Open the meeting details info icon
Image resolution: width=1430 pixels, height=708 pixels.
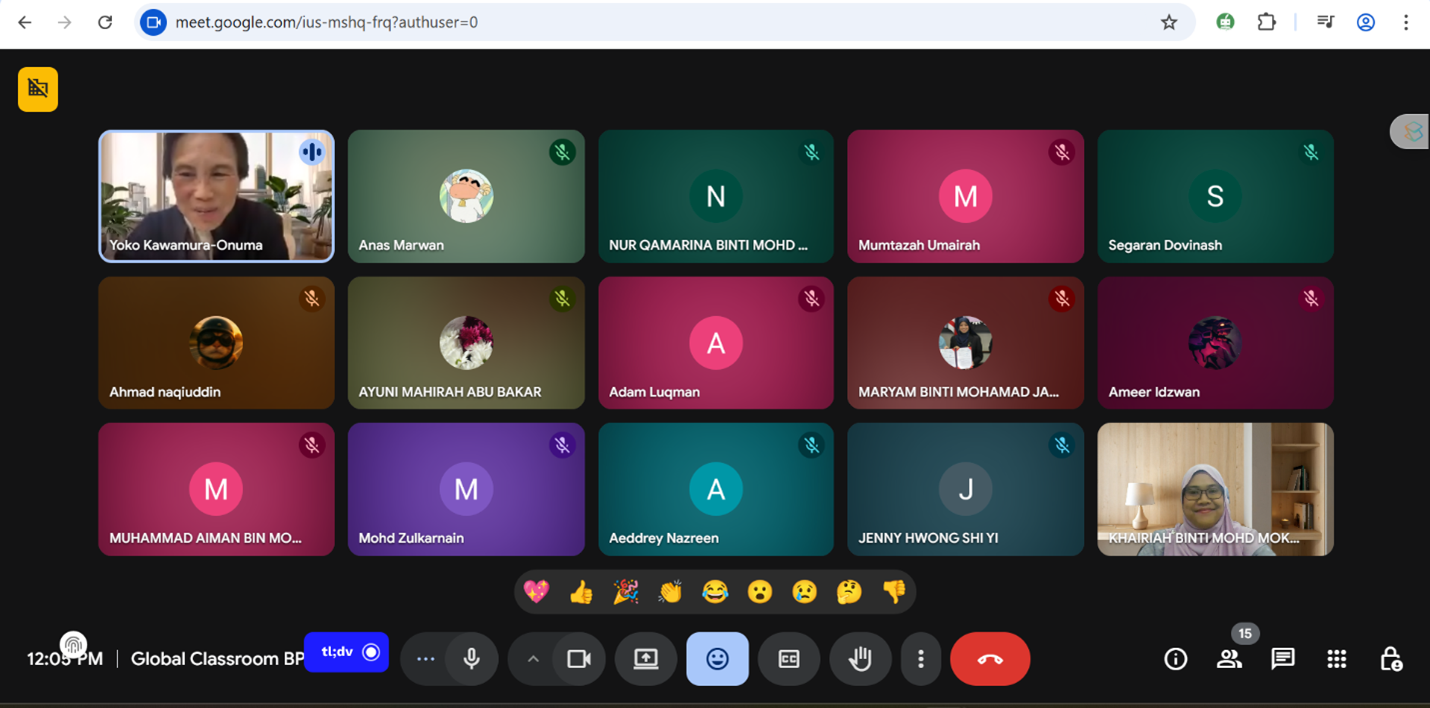(x=1175, y=659)
